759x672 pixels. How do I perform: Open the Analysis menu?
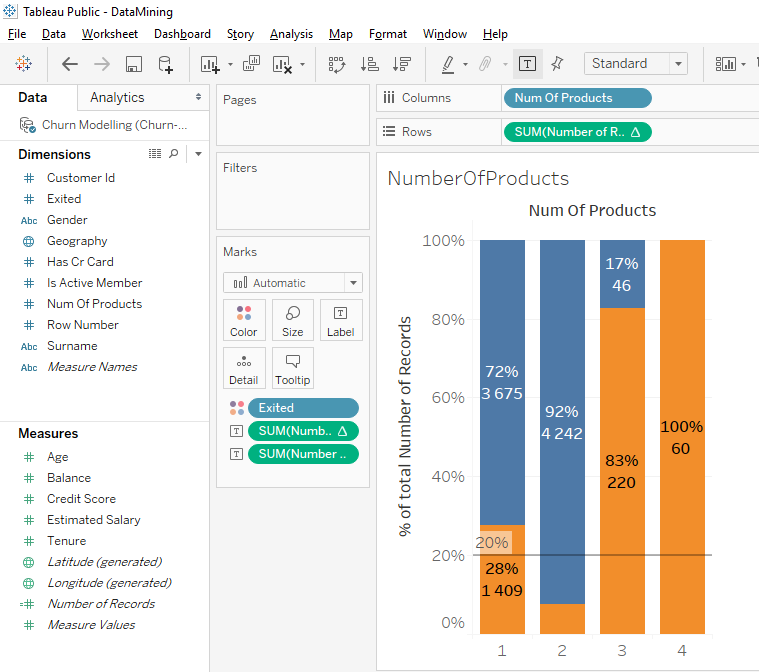click(291, 34)
